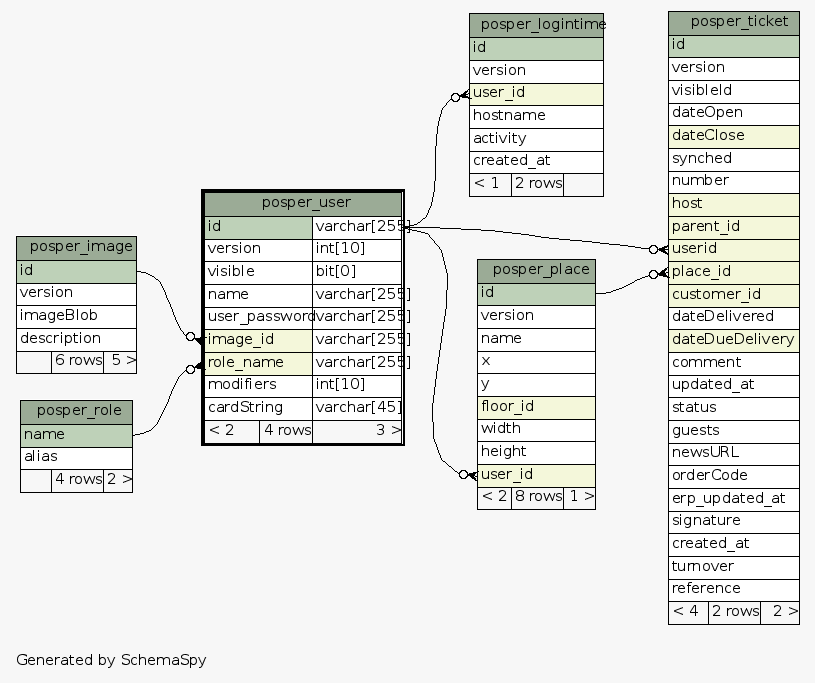
Task: Click the Generated by SchemaSpy text
Action: (x=111, y=660)
